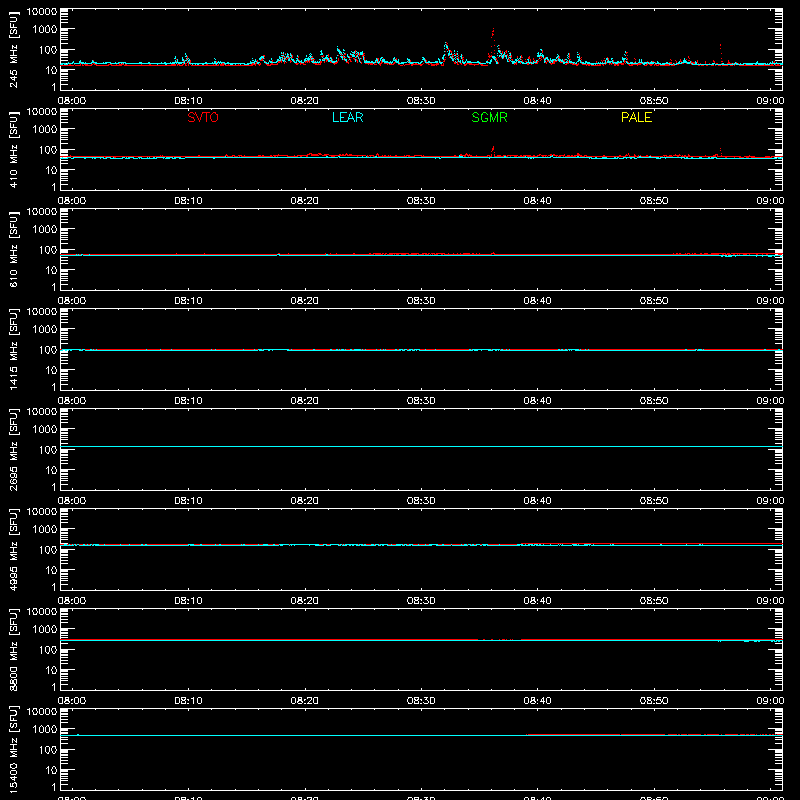The width and height of the screenshot is (800, 800).
Task: Click '08:20' under the 245 MHz plot
Action: pos(305,101)
